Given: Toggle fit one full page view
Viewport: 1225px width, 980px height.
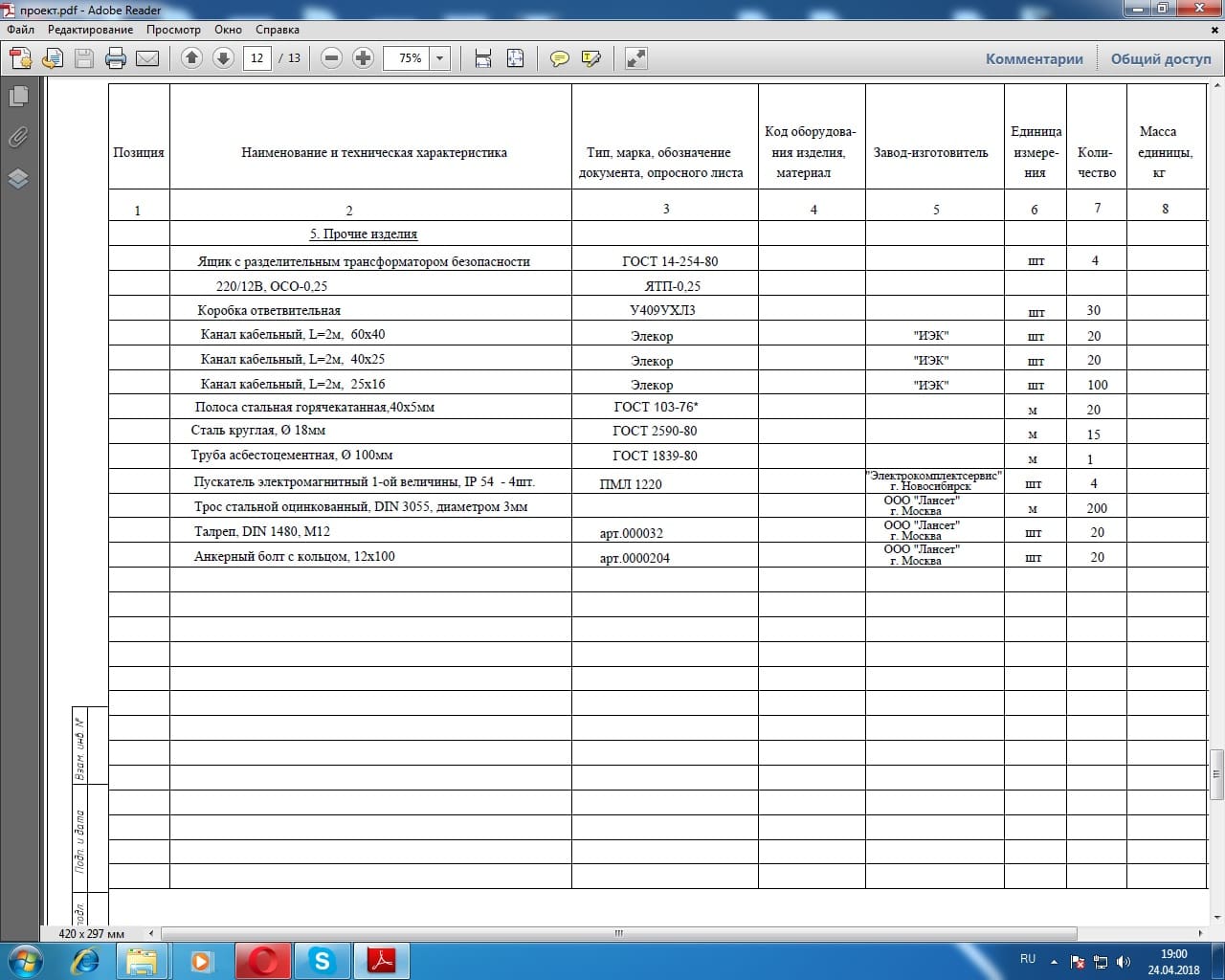Looking at the screenshot, I should pos(515,58).
